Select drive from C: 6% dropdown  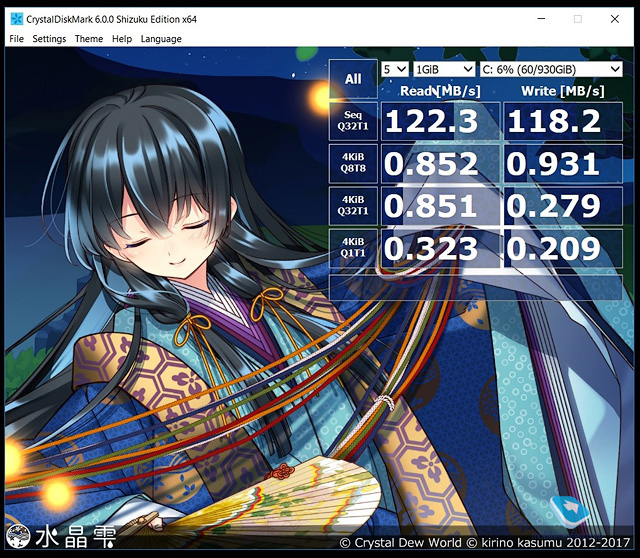tap(551, 69)
